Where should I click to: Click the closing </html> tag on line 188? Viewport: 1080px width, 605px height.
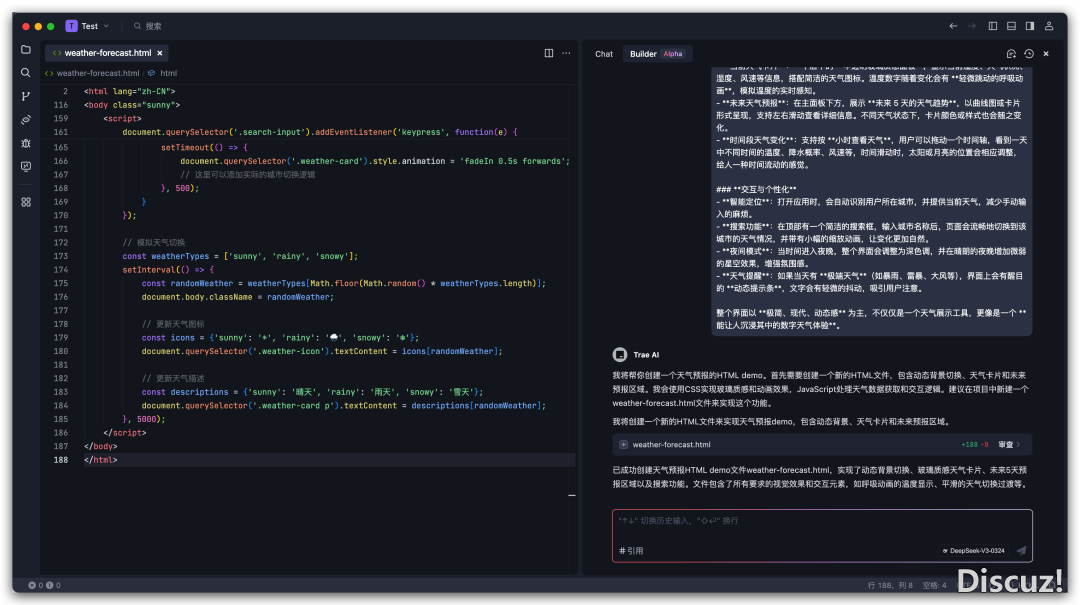pyautogui.click(x=101, y=460)
